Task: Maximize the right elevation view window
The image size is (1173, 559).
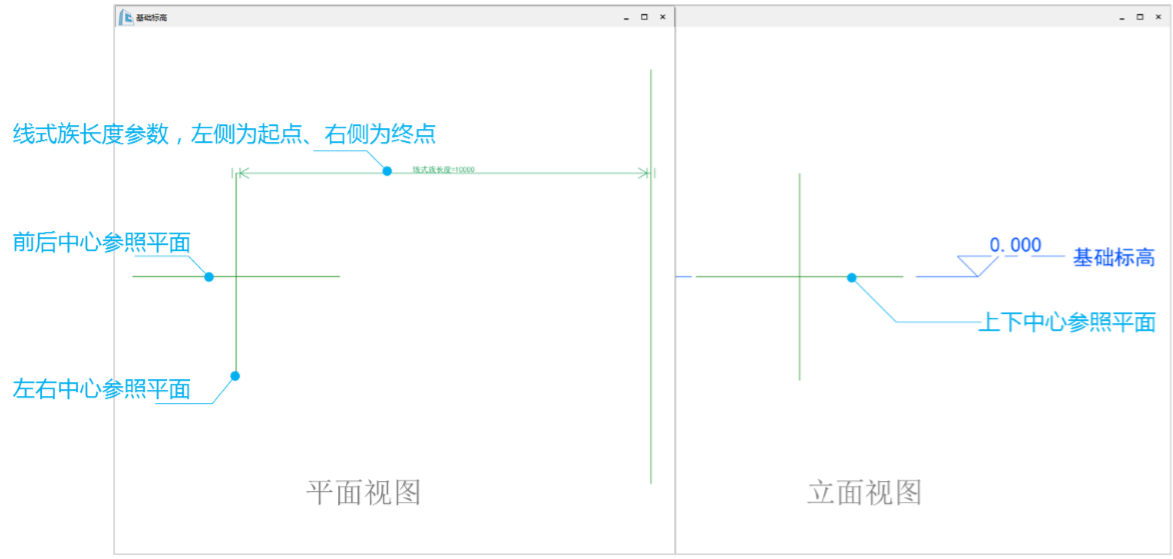Action: (1140, 16)
